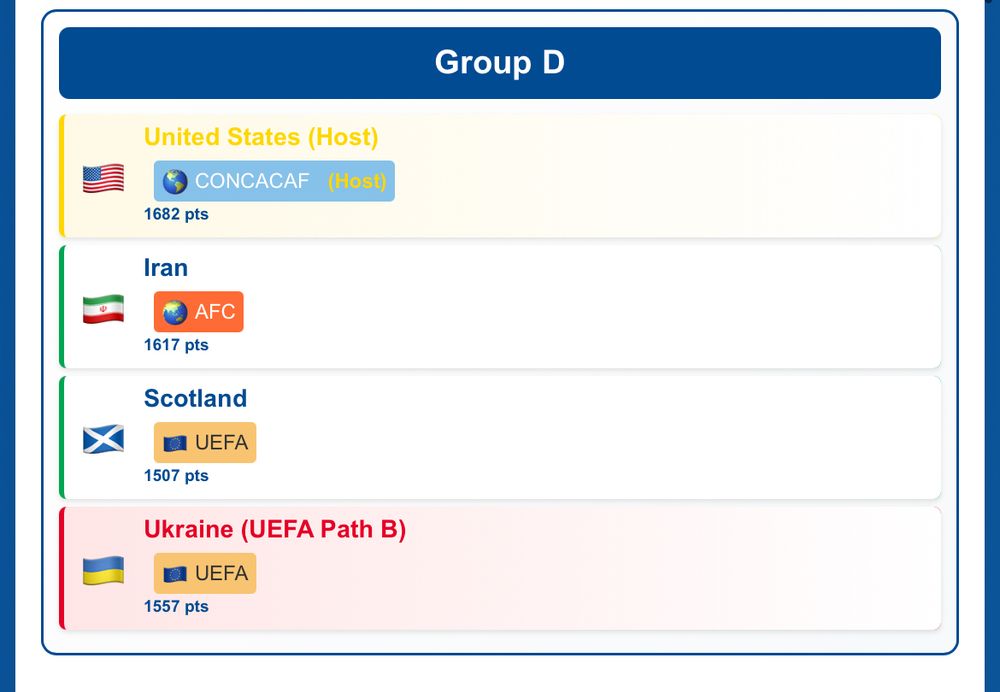
Task: Click the globe icon on Ukraine's UEFA badge
Action: pyautogui.click(x=174, y=573)
